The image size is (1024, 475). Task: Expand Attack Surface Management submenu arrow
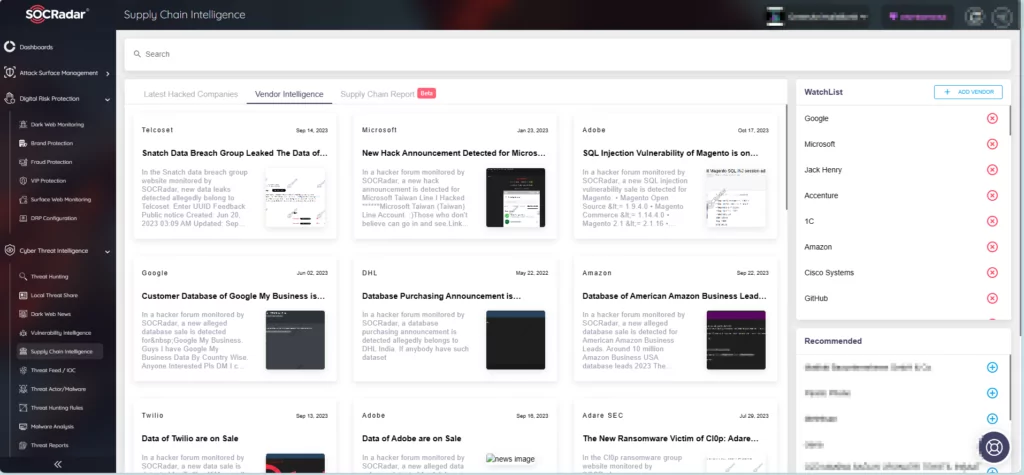108,74
